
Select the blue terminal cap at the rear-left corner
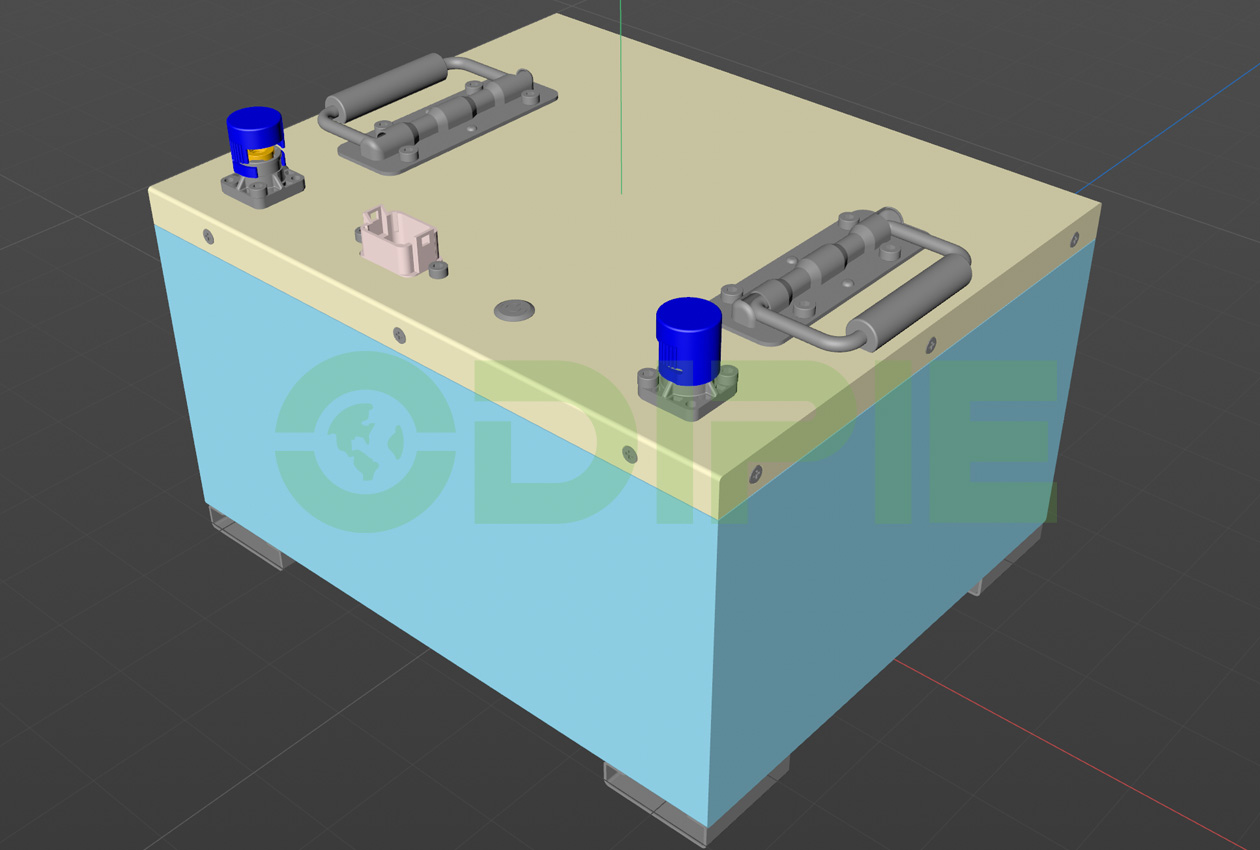[x=253, y=135]
